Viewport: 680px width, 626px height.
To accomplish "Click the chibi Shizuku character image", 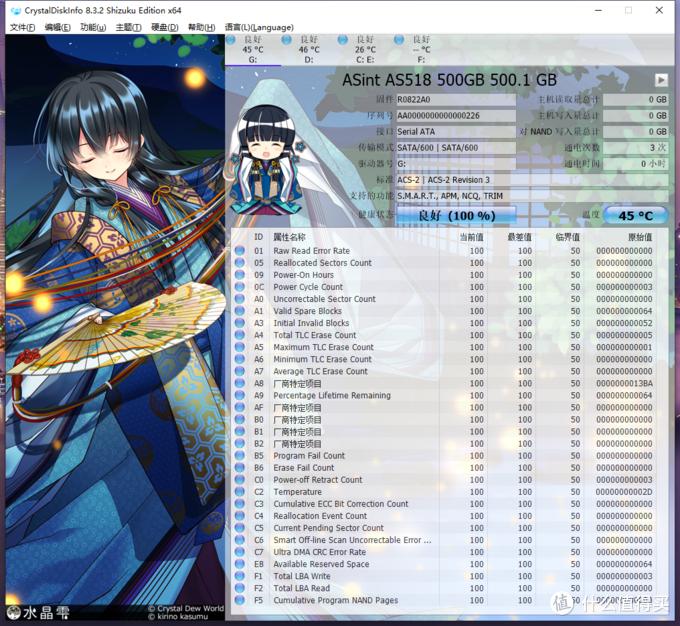I will [x=265, y=161].
